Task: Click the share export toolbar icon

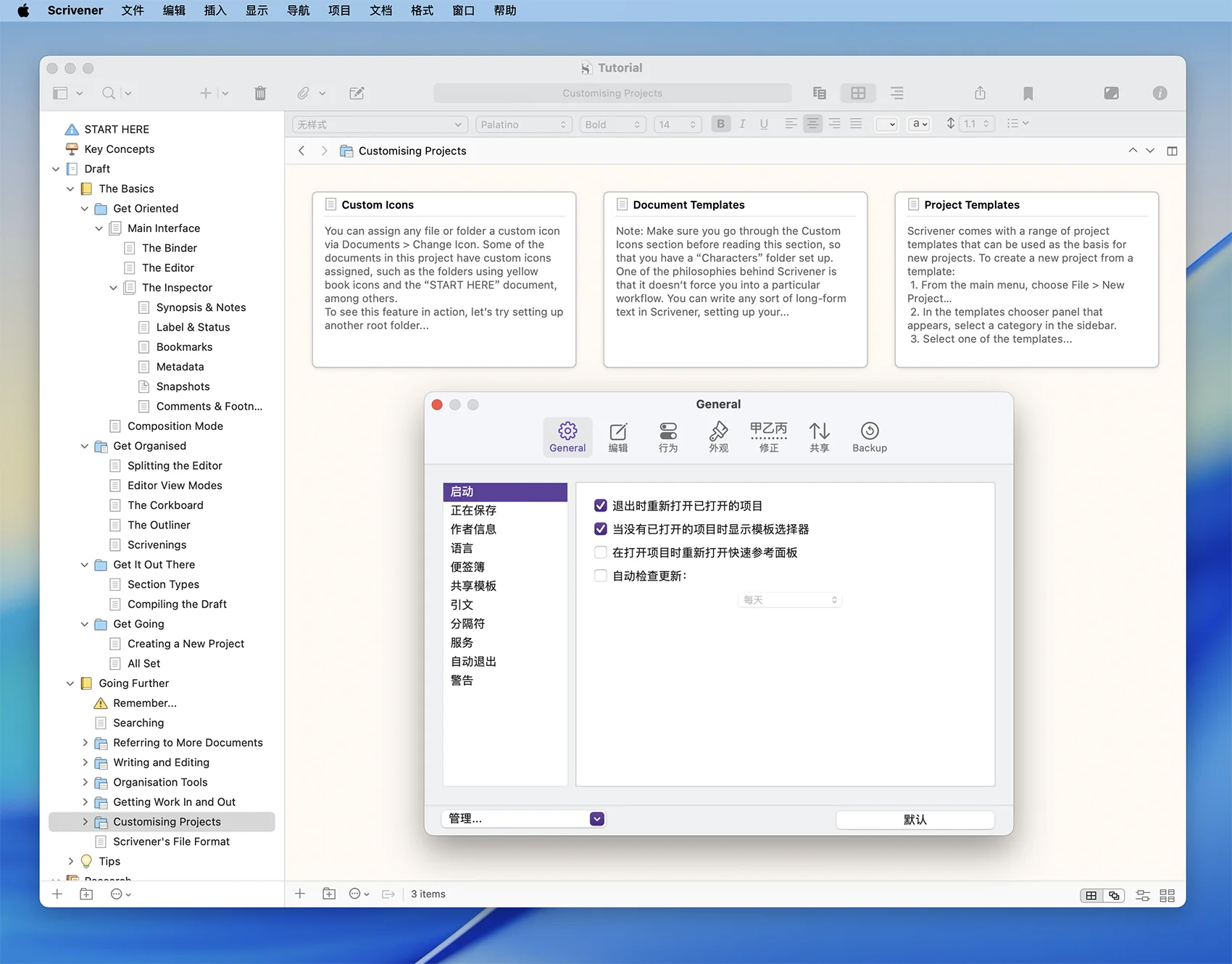Action: (980, 94)
